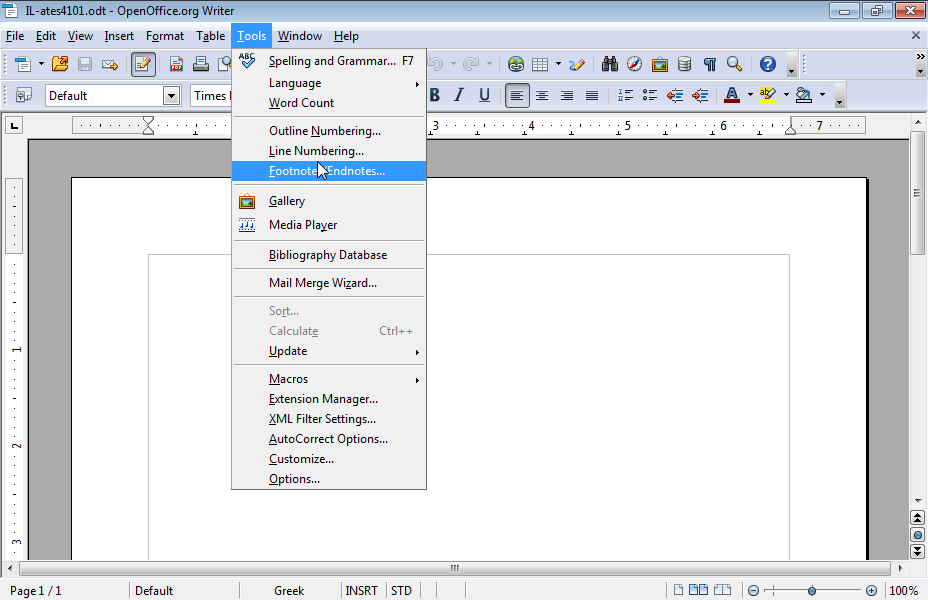Apply the Highlighting color swatch
The height and width of the screenshot is (600, 928).
[768, 95]
